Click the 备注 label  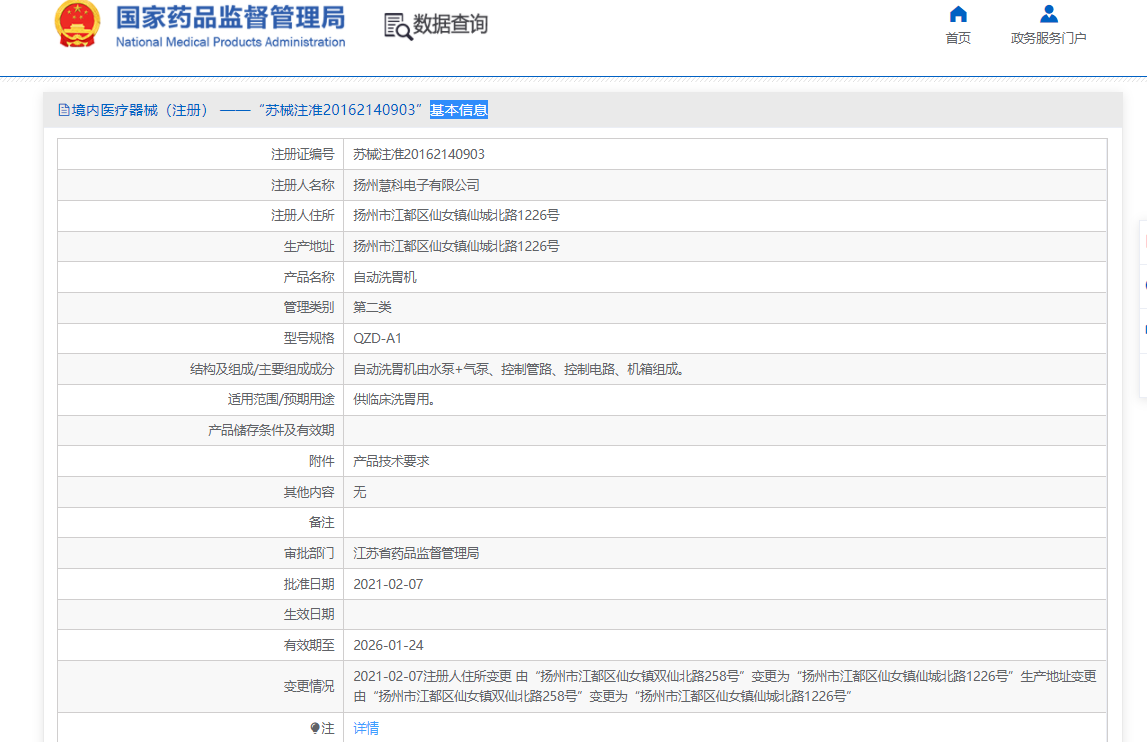tap(321, 522)
